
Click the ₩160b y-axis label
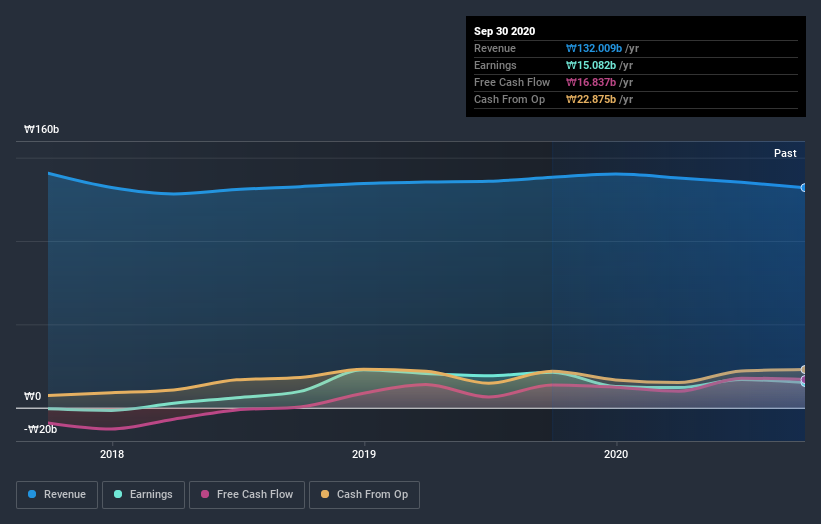pos(41,129)
